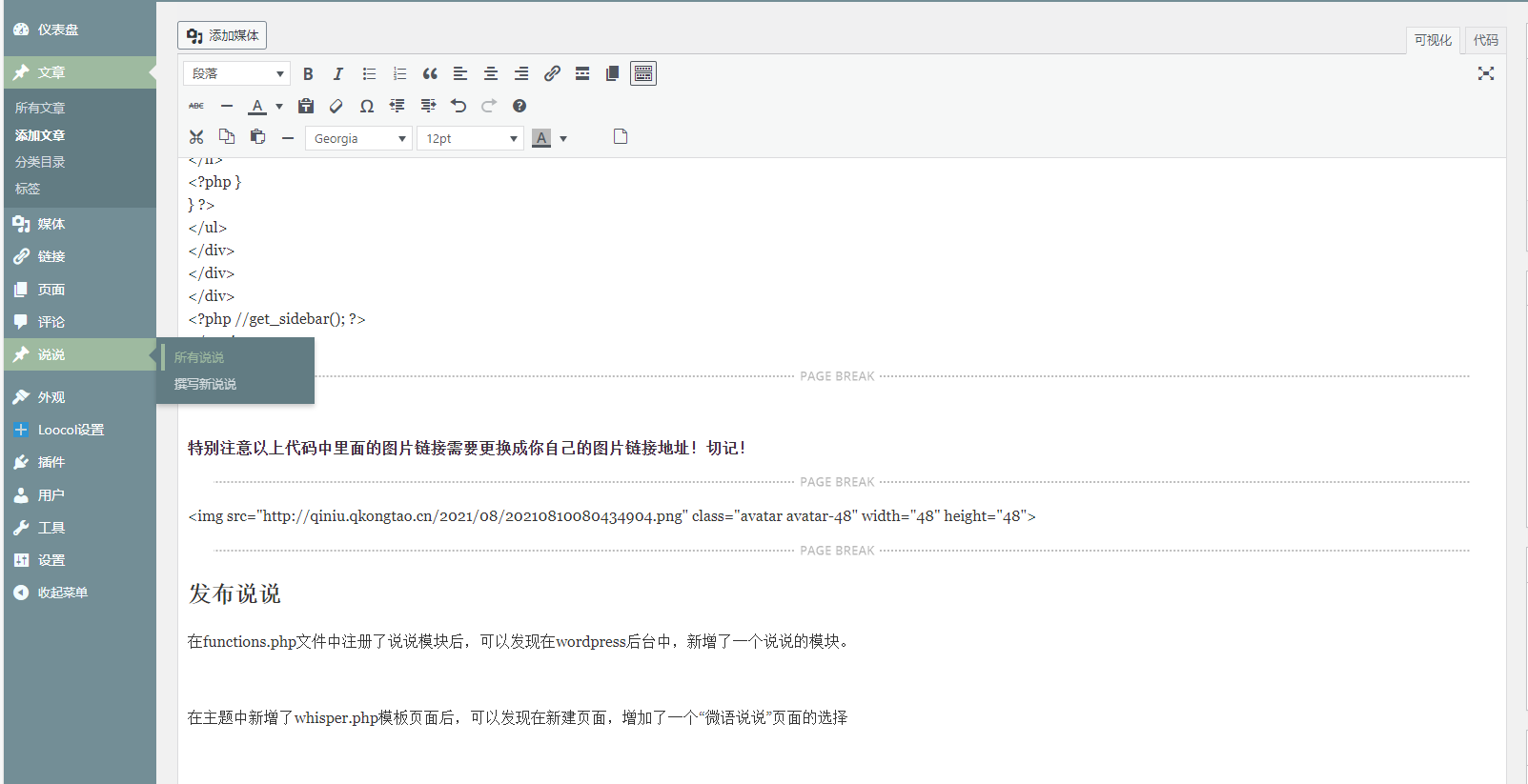Insert a blockquote
This screenshot has height=784, width=1528.
pos(430,74)
